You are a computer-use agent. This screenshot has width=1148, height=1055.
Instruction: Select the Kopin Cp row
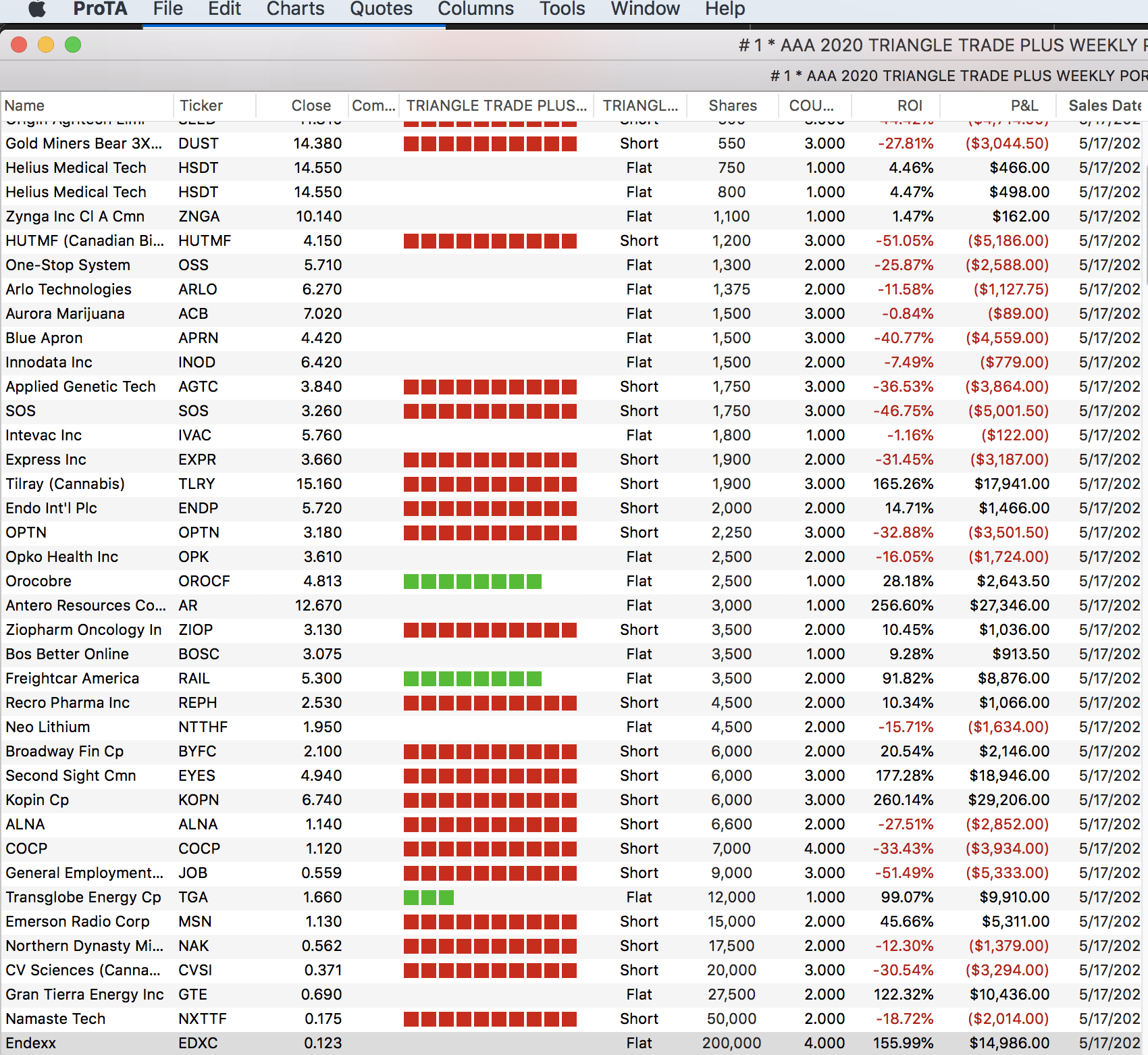(37, 800)
